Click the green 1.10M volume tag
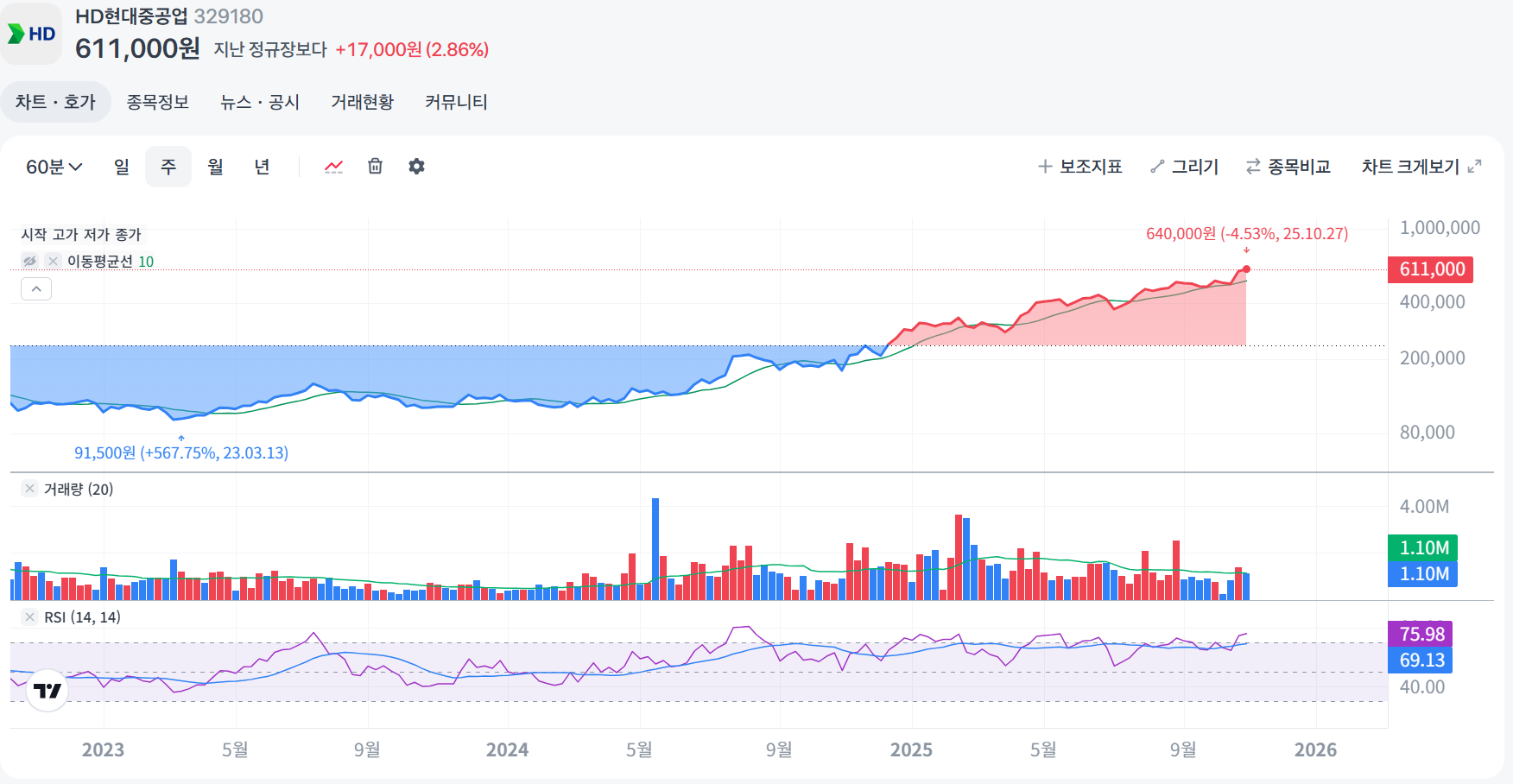The image size is (1513, 784). point(1423,547)
